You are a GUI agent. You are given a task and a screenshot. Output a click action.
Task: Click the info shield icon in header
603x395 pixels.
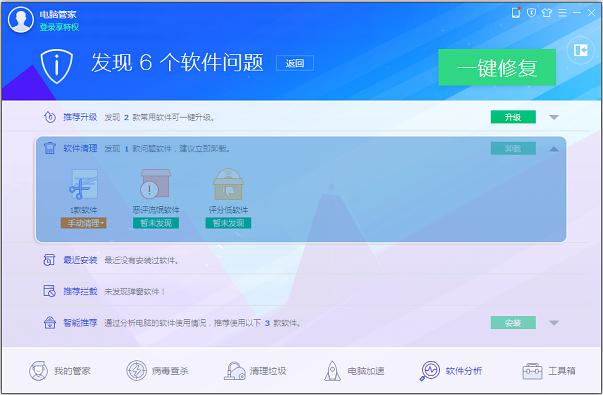coord(57,65)
